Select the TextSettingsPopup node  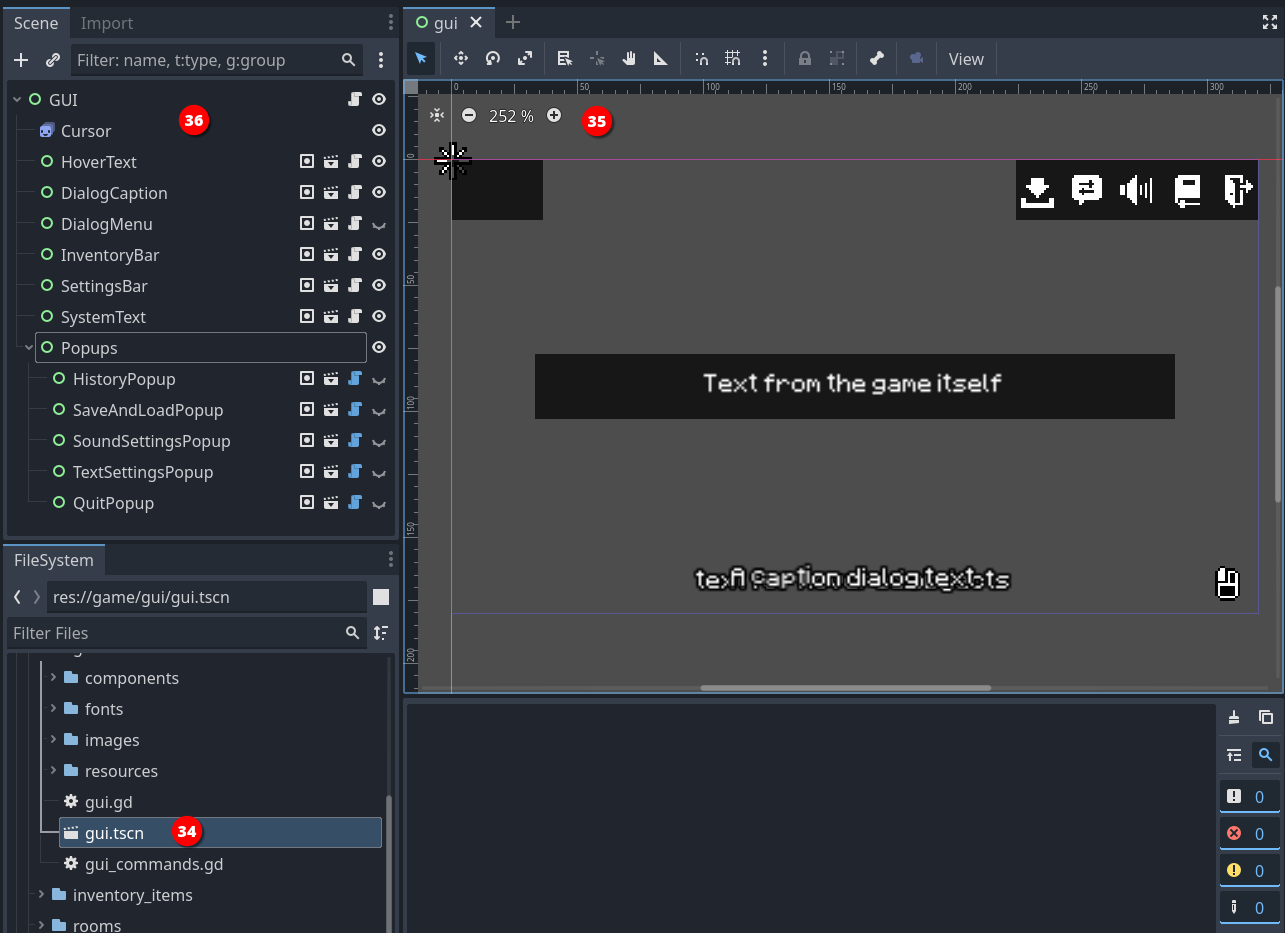[x=143, y=472]
